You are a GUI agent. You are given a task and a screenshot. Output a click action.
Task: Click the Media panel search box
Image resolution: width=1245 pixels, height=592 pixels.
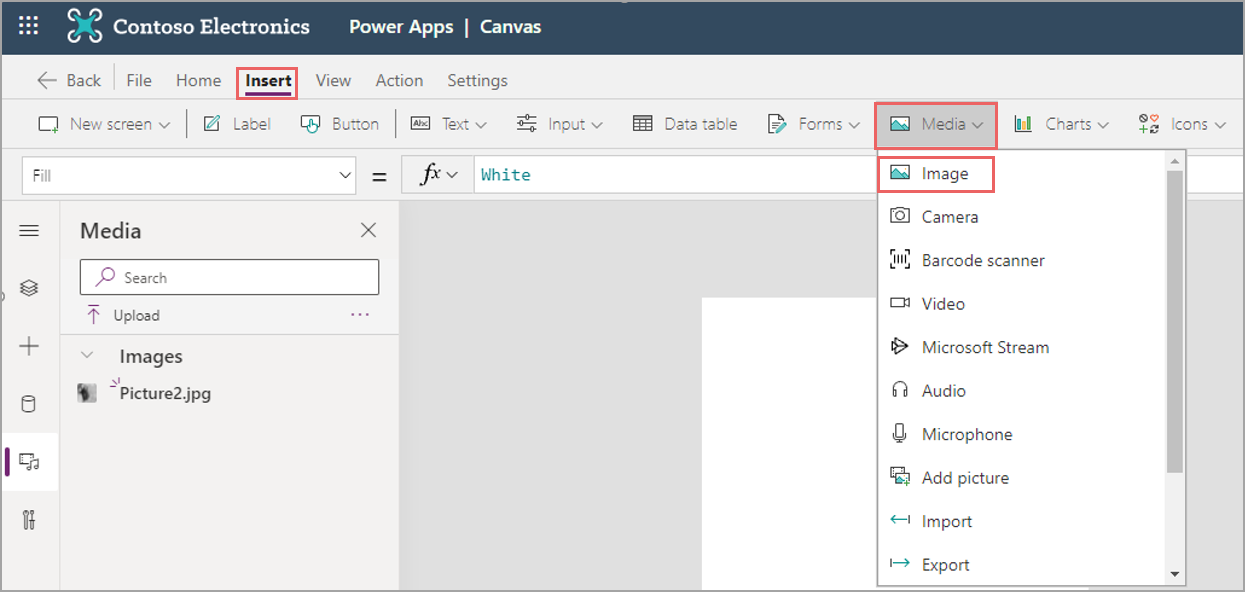[229, 277]
